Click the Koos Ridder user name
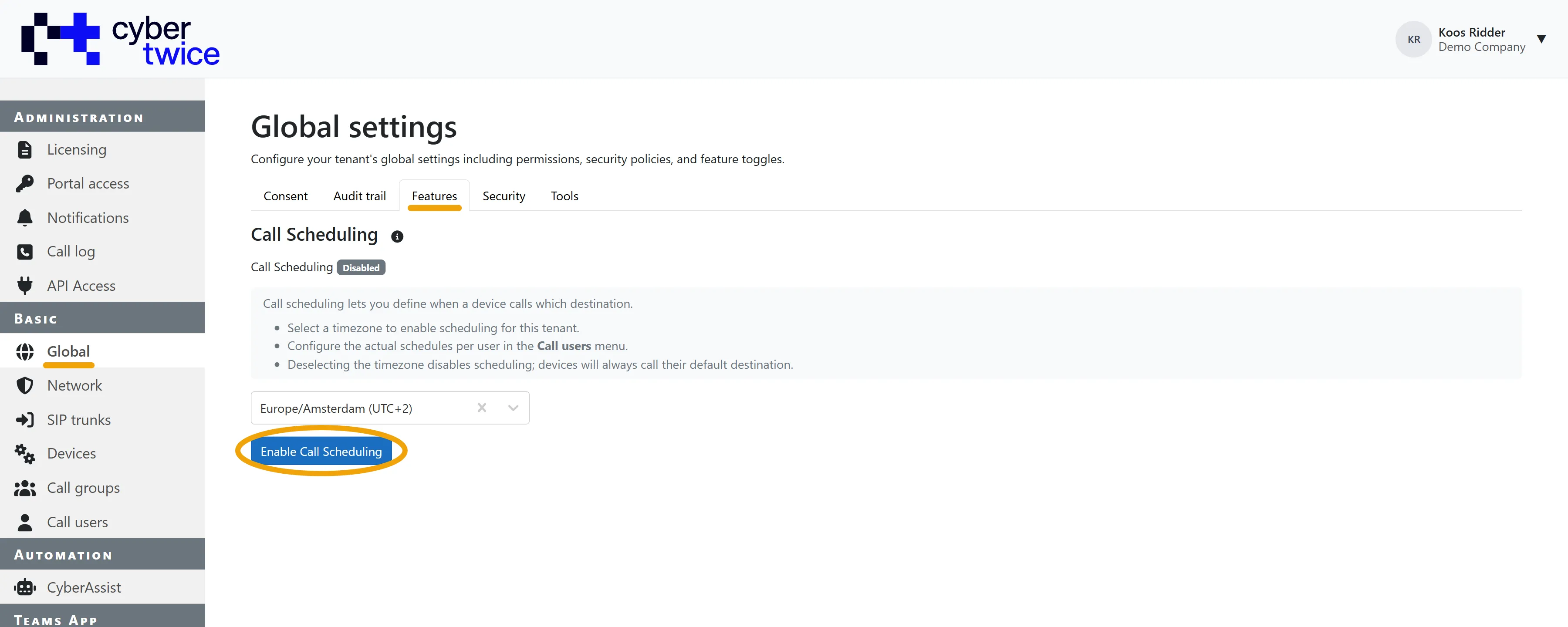 tap(1471, 32)
